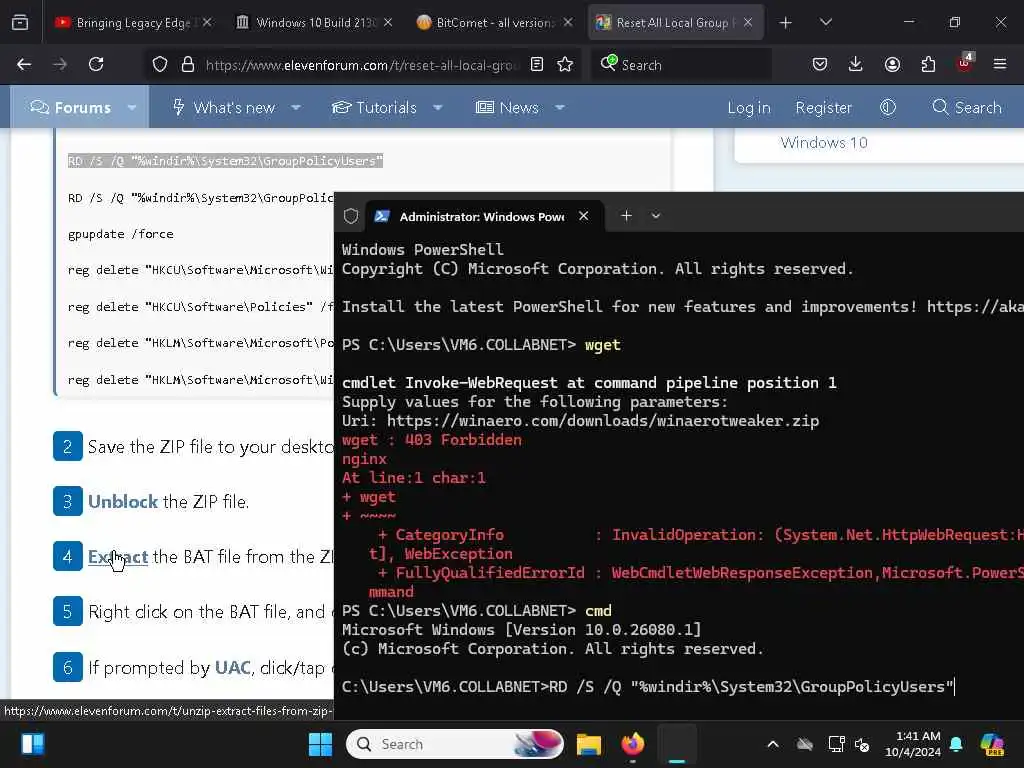The height and width of the screenshot is (768, 1024).
Task: Add a new Windows Terminal tab
Action: 626,216
